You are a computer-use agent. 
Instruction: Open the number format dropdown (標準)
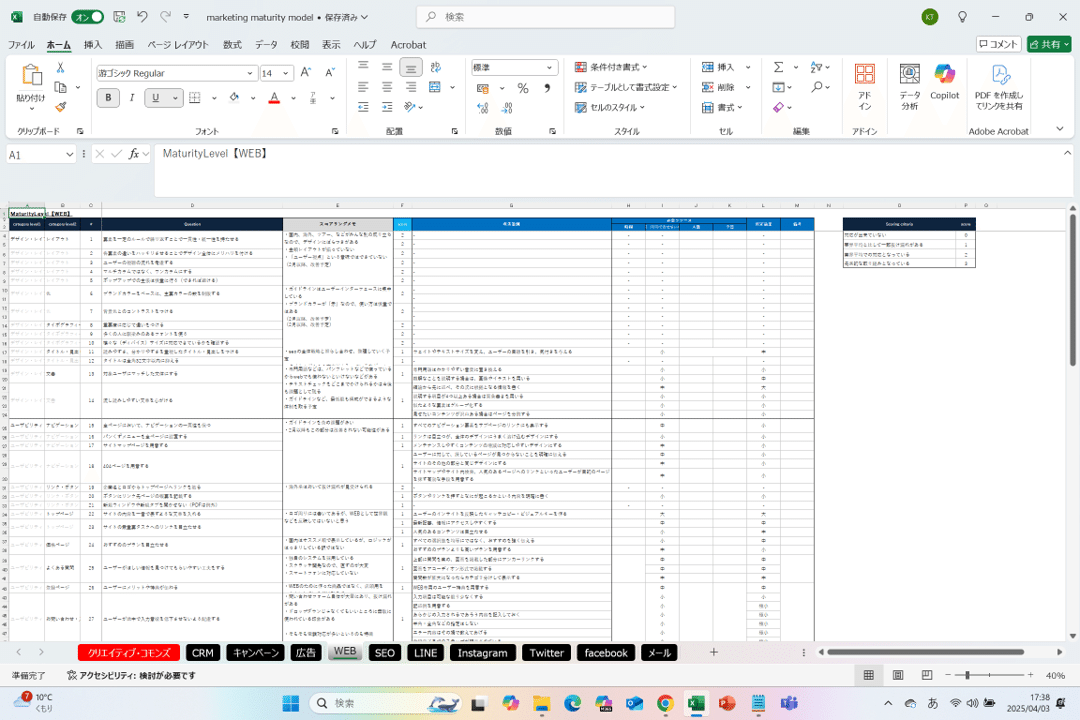tap(549, 68)
